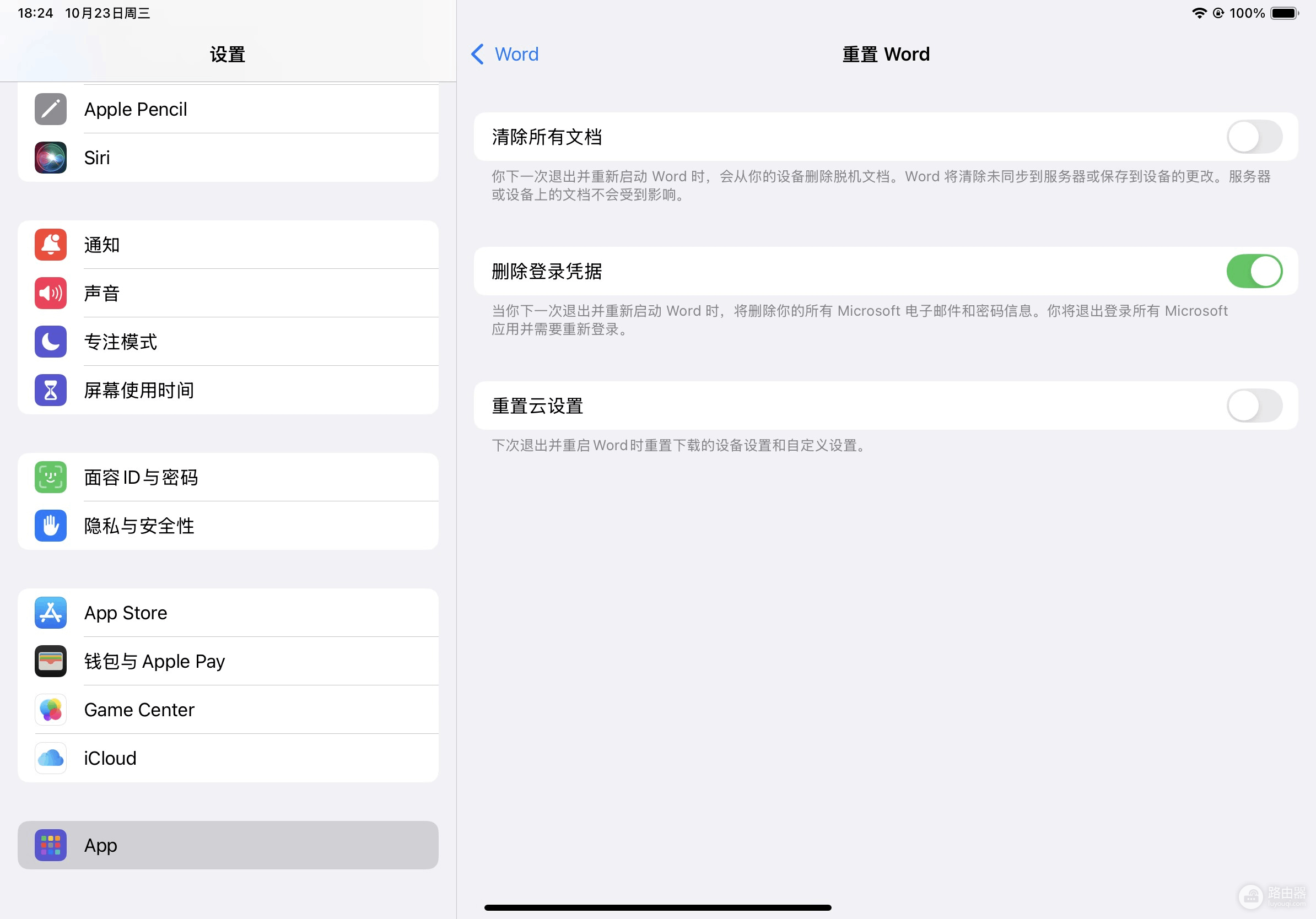The height and width of the screenshot is (919, 1316).
Task: Tap the home indicator bar
Action: [x=657, y=907]
